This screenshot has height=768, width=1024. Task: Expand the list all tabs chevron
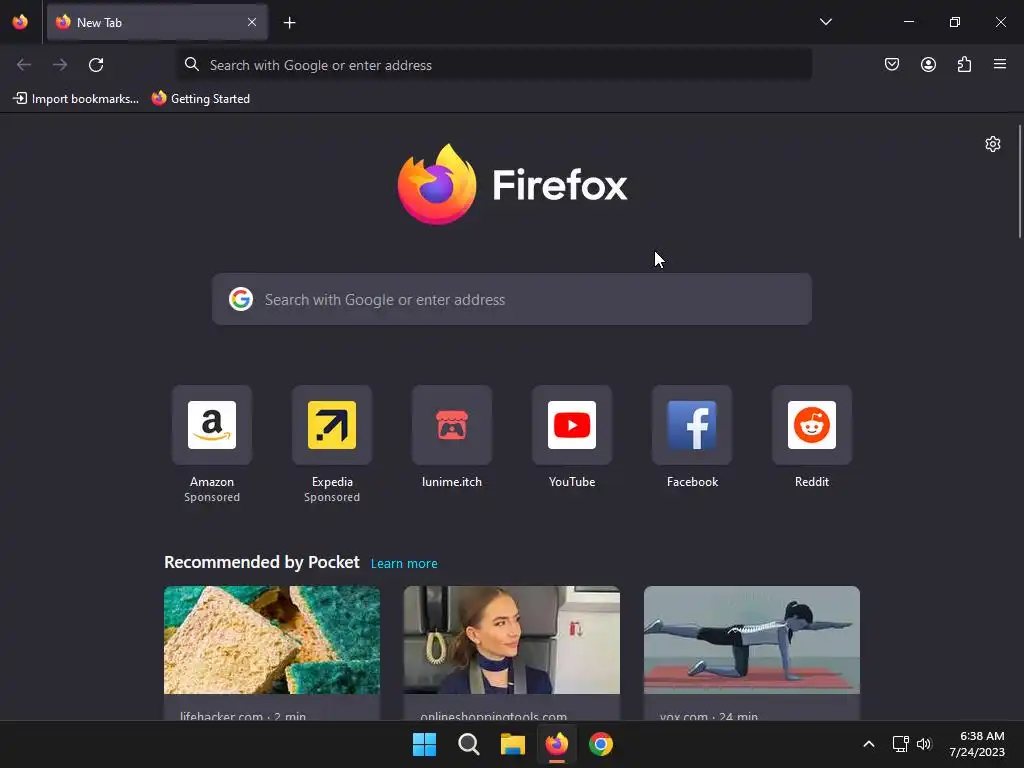click(825, 22)
